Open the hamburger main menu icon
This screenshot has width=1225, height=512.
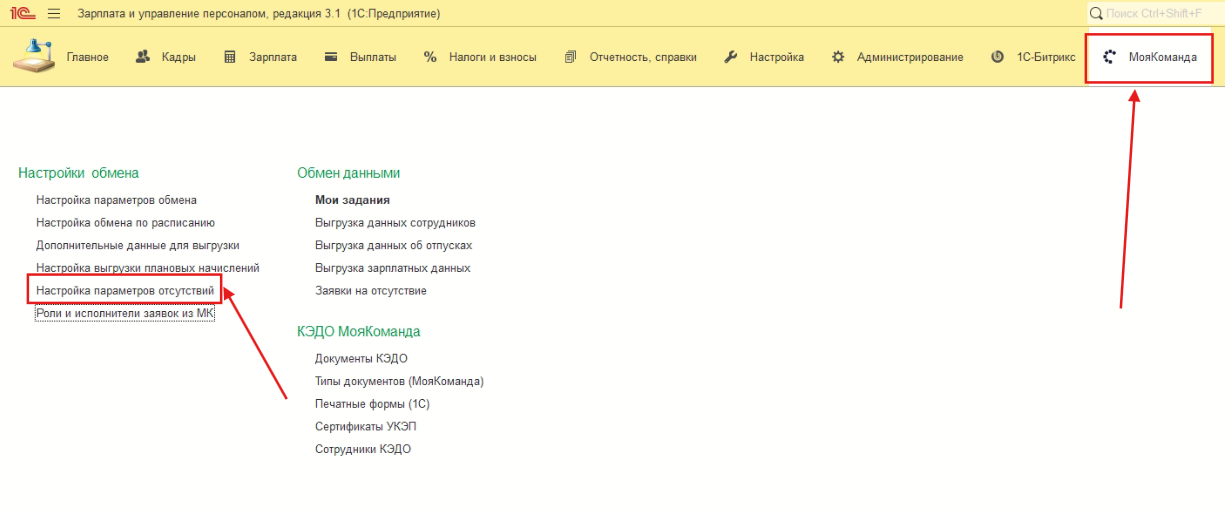[54, 14]
